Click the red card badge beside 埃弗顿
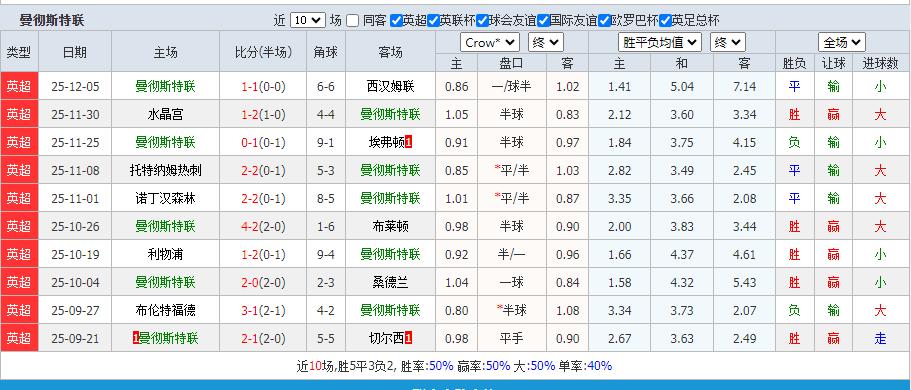Image resolution: width=911 pixels, height=390 pixels. pos(408,142)
